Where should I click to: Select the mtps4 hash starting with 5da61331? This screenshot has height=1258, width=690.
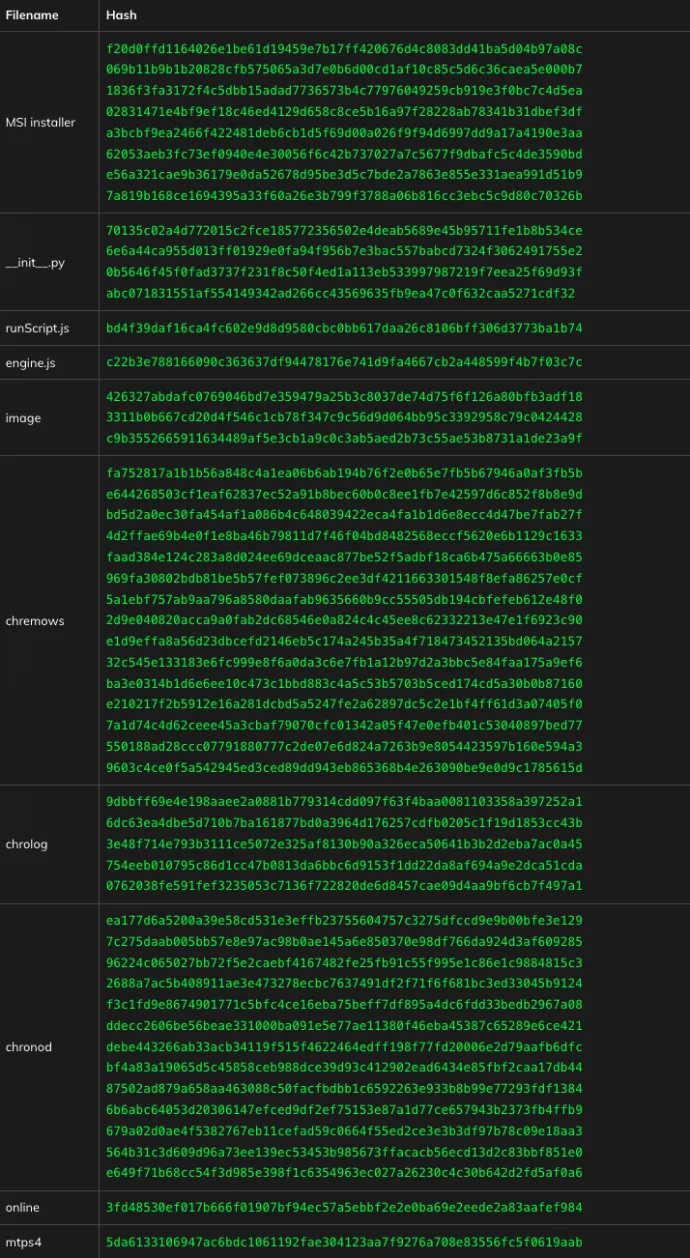point(344,1242)
